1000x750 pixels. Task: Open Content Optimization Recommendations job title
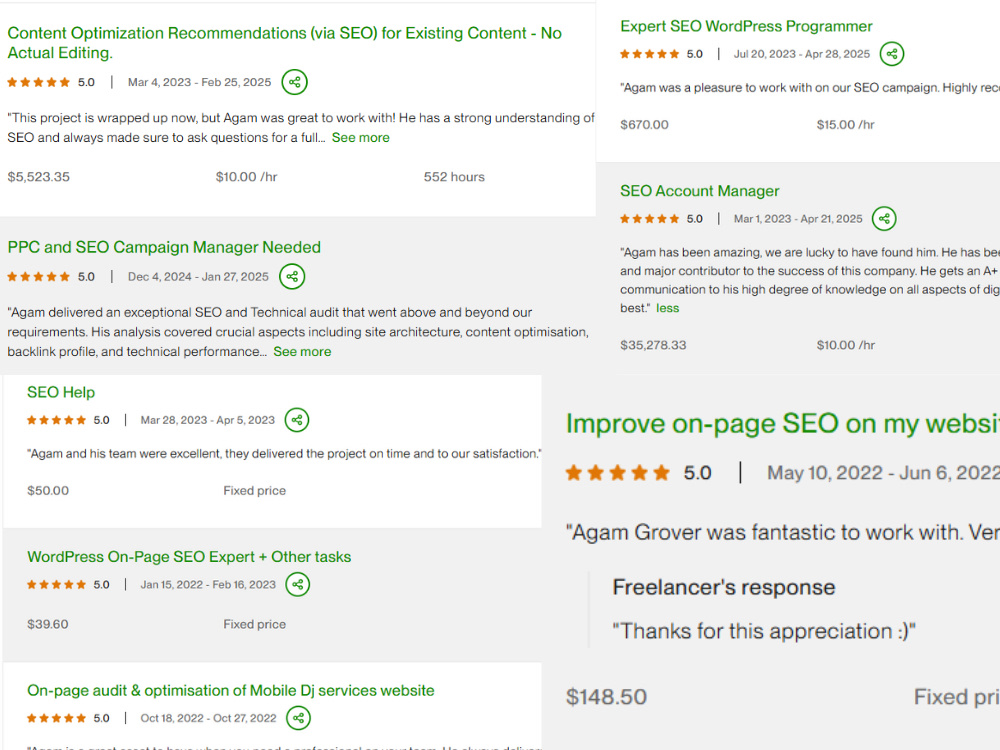[284, 43]
